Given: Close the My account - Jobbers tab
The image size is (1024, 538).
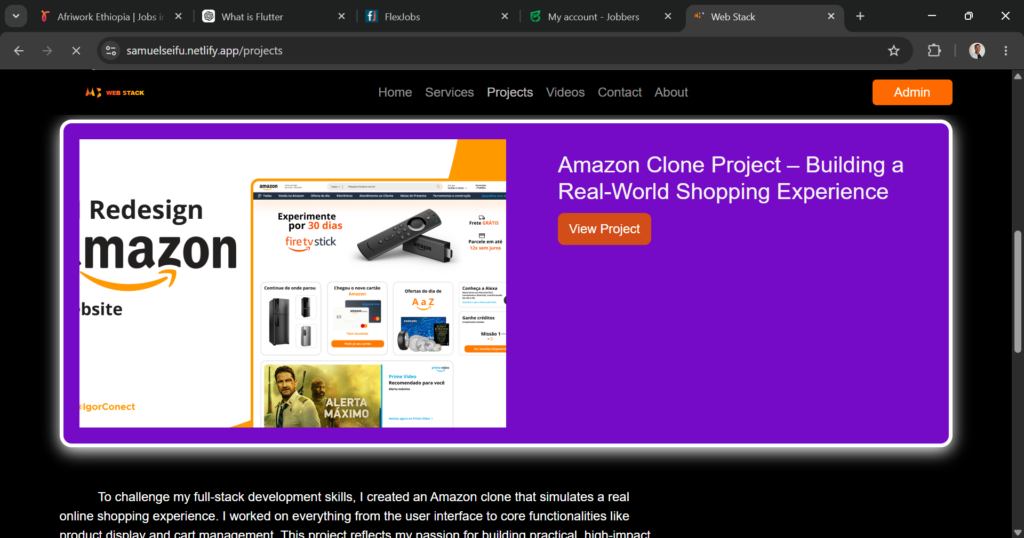Looking at the screenshot, I should click(x=667, y=16).
